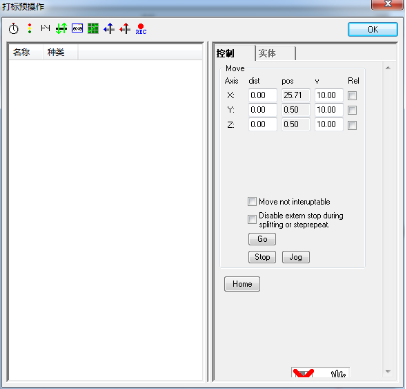The width and height of the screenshot is (406, 389).
Task: Click the red REC record icon
Action: [x=141, y=29]
